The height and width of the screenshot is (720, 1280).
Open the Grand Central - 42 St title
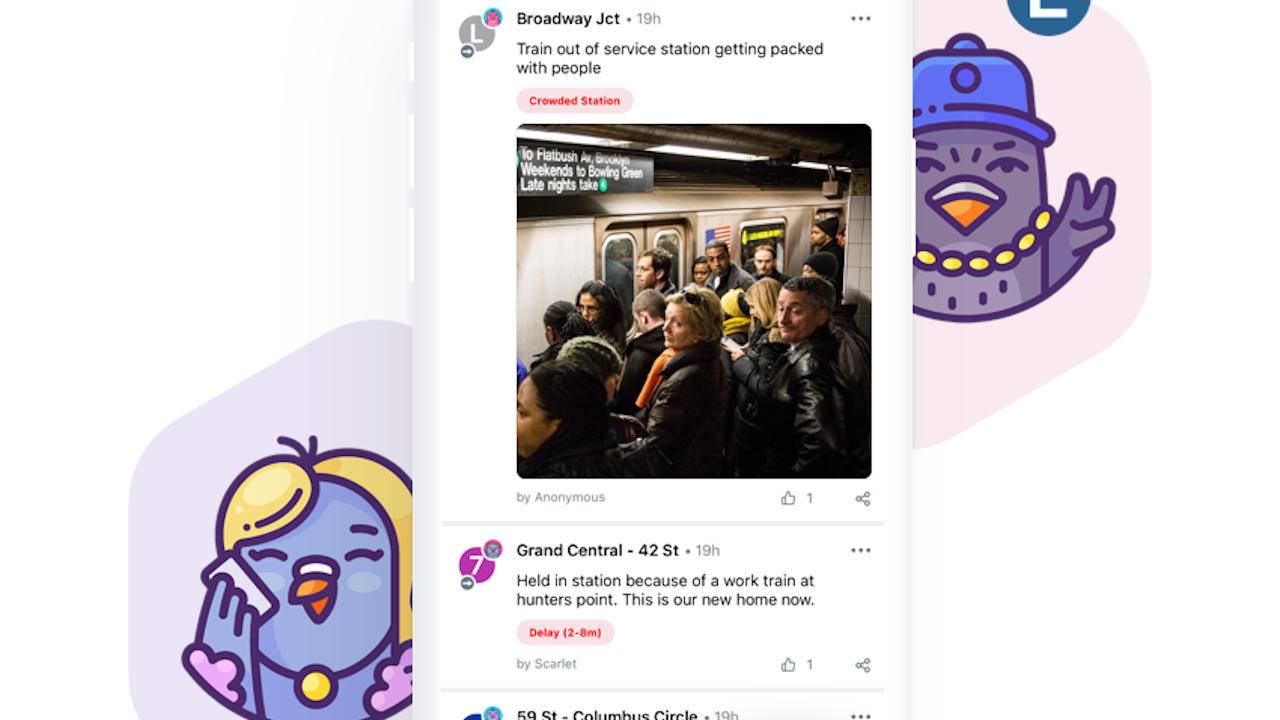pos(598,551)
